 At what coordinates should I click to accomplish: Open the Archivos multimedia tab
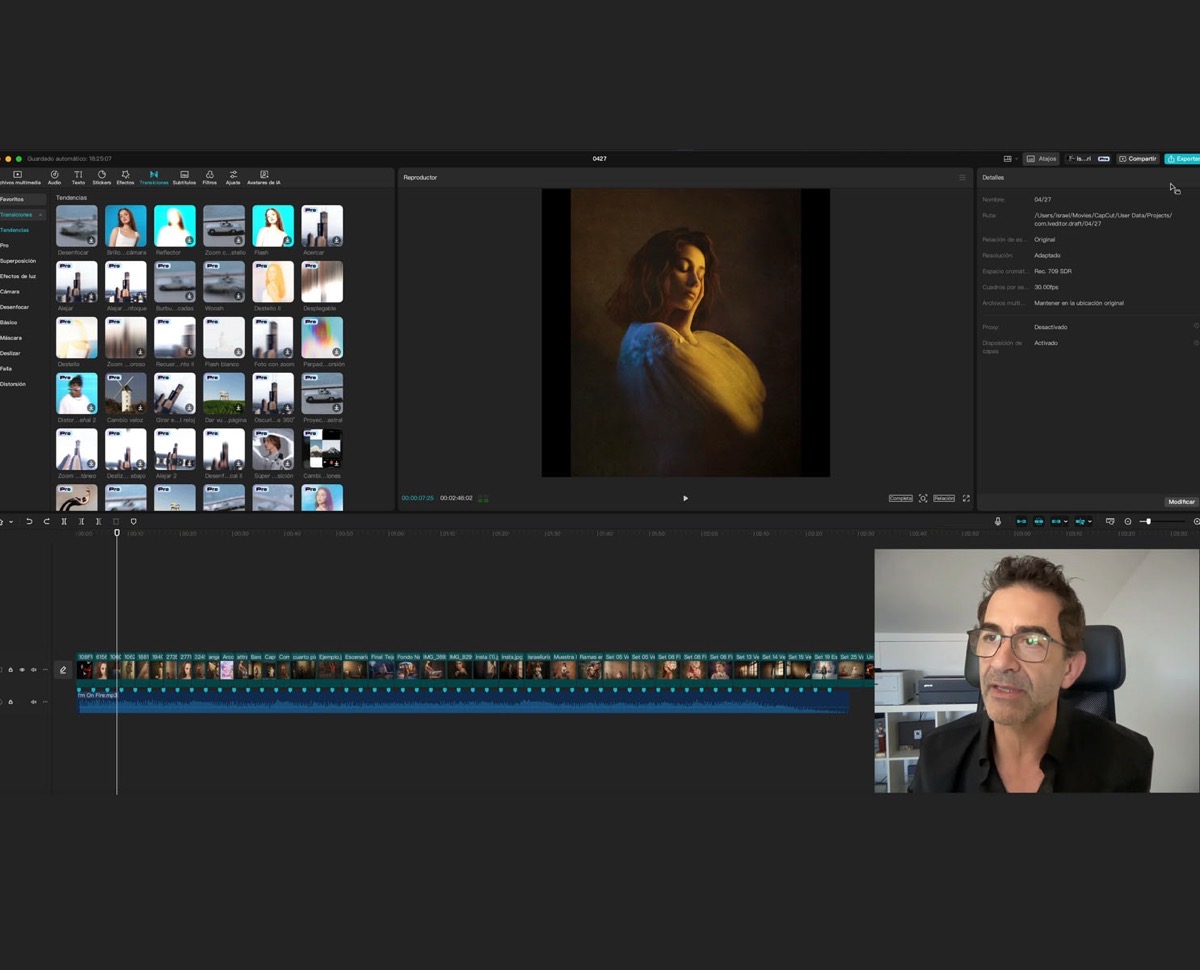click(x=19, y=178)
